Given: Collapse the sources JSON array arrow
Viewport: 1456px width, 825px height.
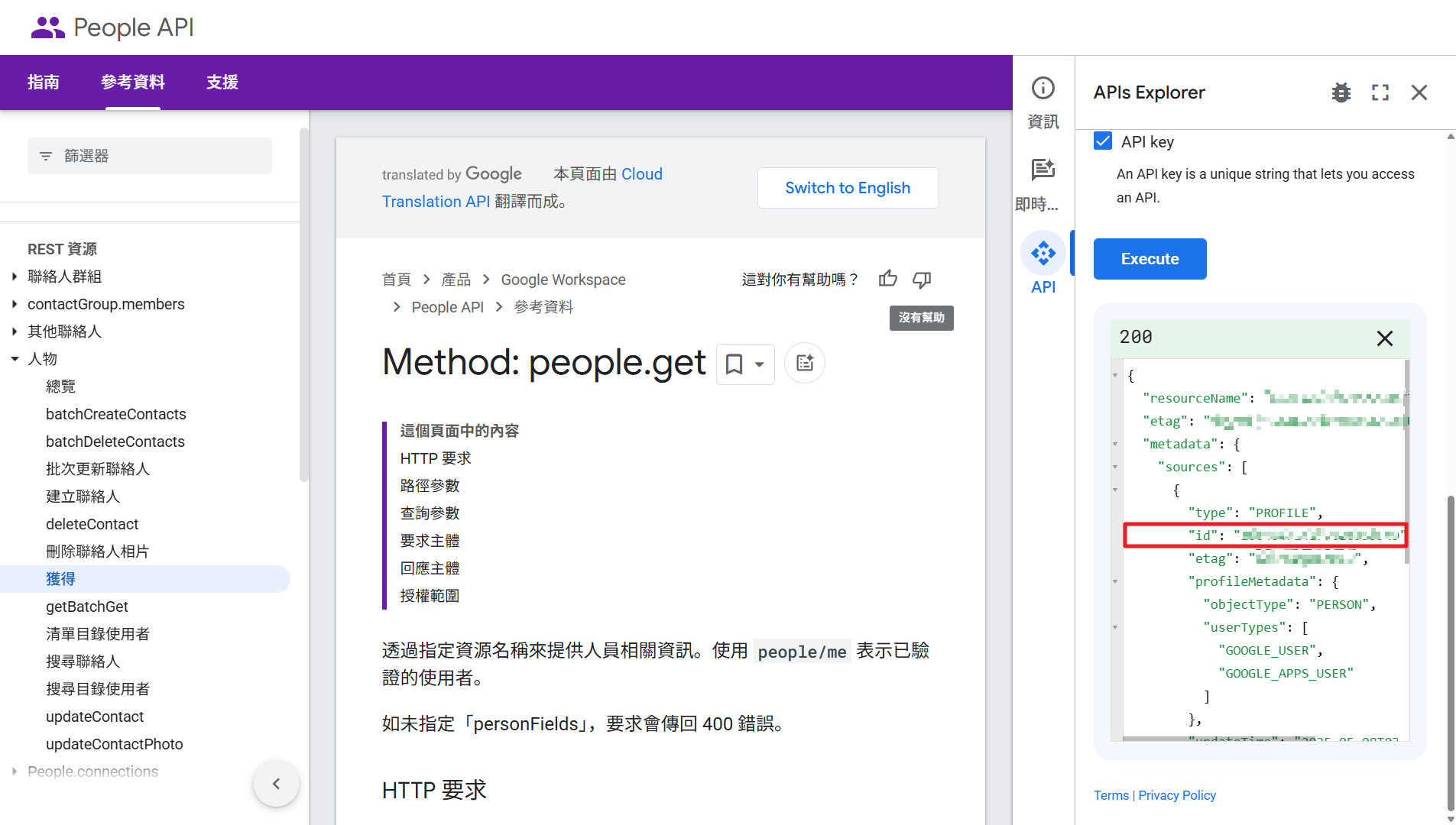Looking at the screenshot, I should point(1115,467).
